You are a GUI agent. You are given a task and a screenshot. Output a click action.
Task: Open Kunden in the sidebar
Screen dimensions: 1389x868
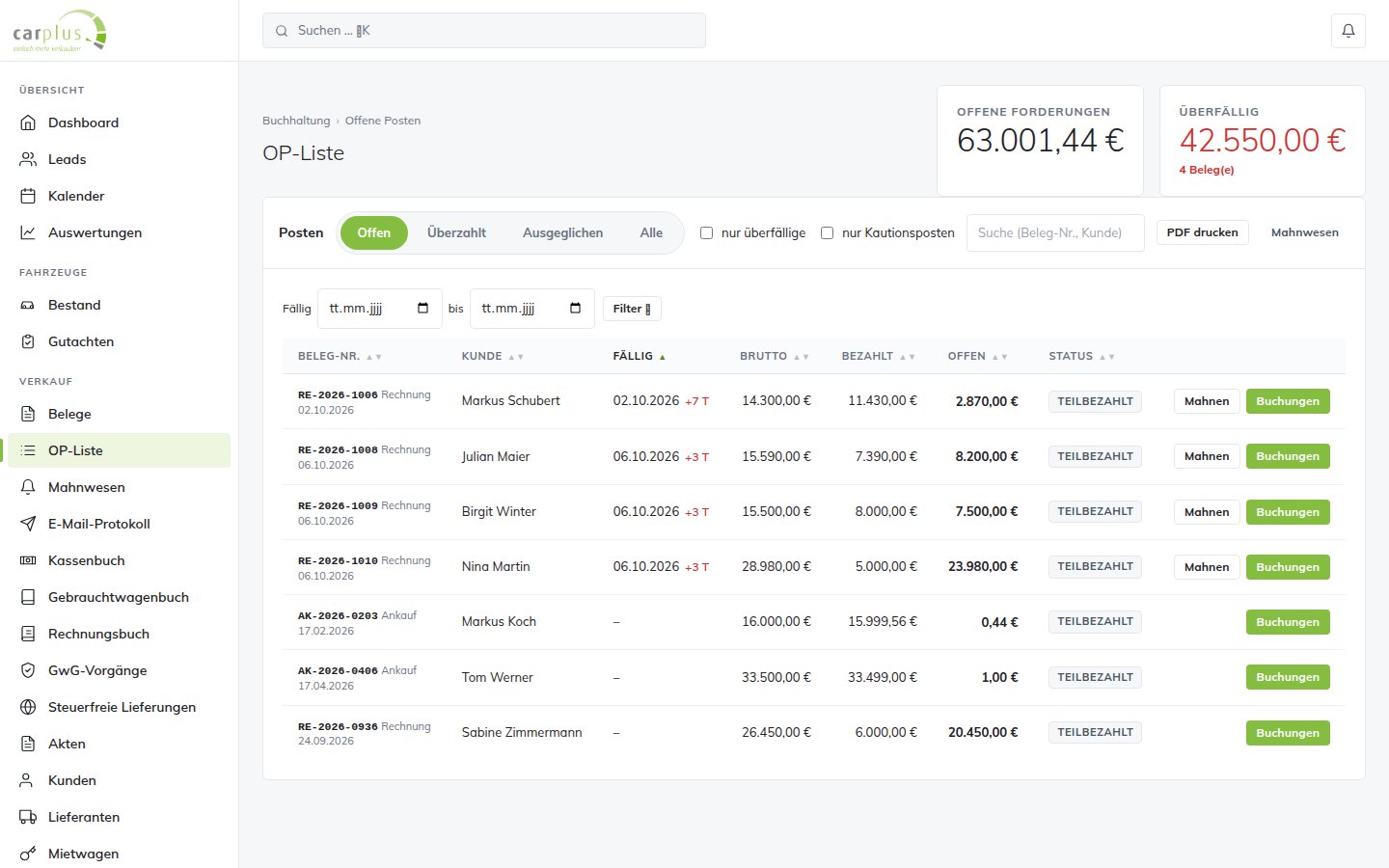point(120,780)
